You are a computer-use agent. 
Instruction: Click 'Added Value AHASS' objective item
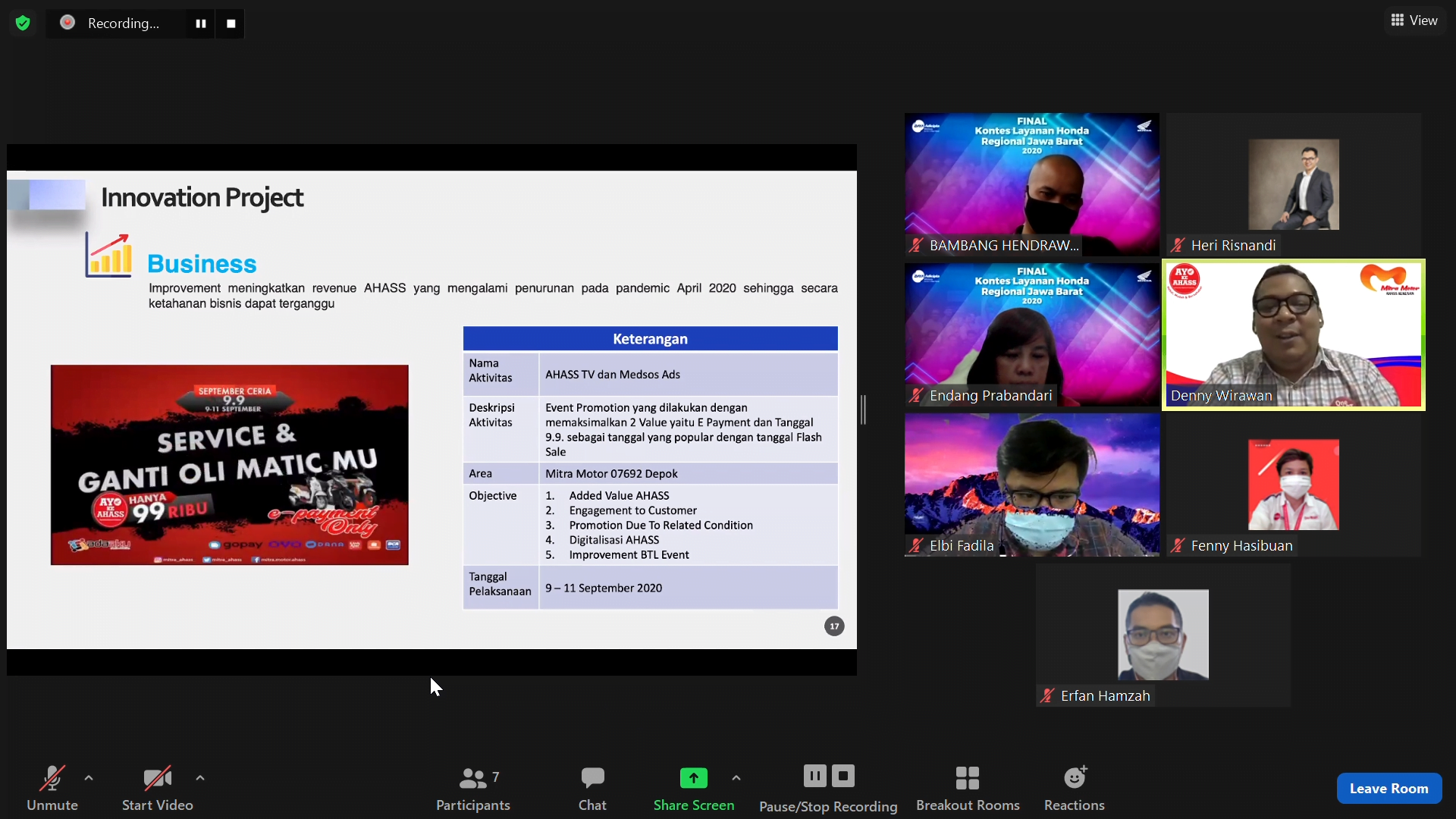click(x=619, y=495)
